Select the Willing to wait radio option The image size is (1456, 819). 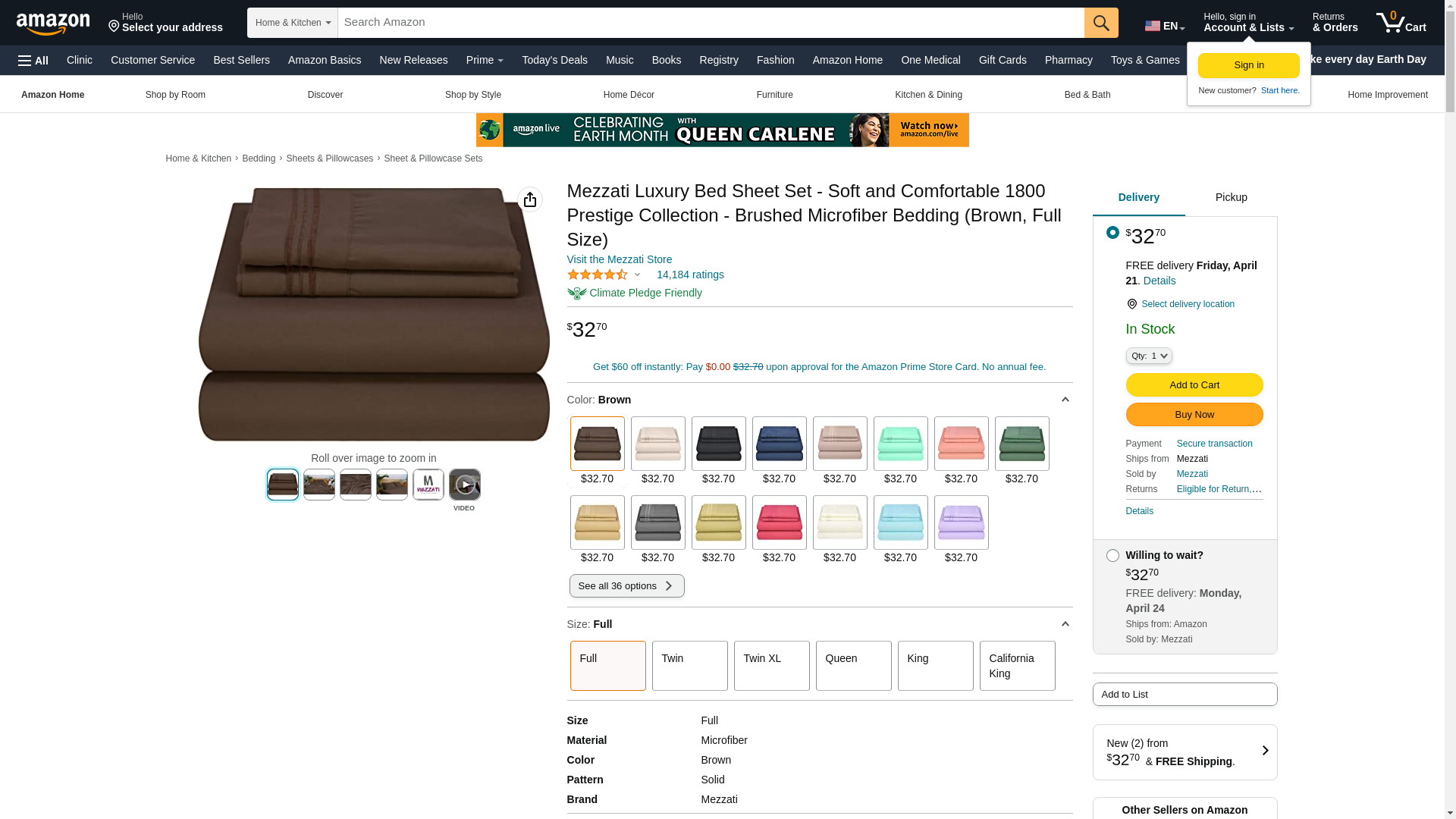[x=1112, y=556]
